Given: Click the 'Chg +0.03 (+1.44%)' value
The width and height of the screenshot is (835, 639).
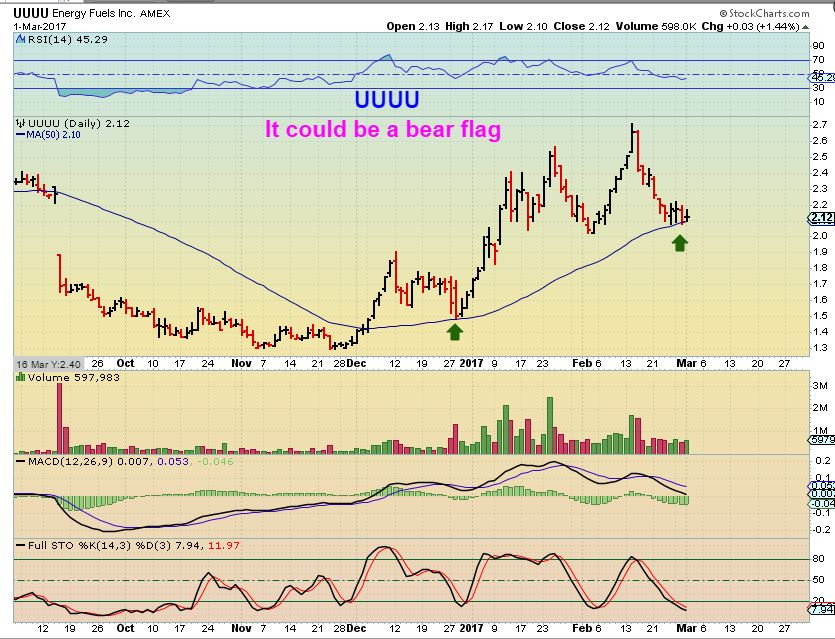Looking at the screenshot, I should [751, 26].
